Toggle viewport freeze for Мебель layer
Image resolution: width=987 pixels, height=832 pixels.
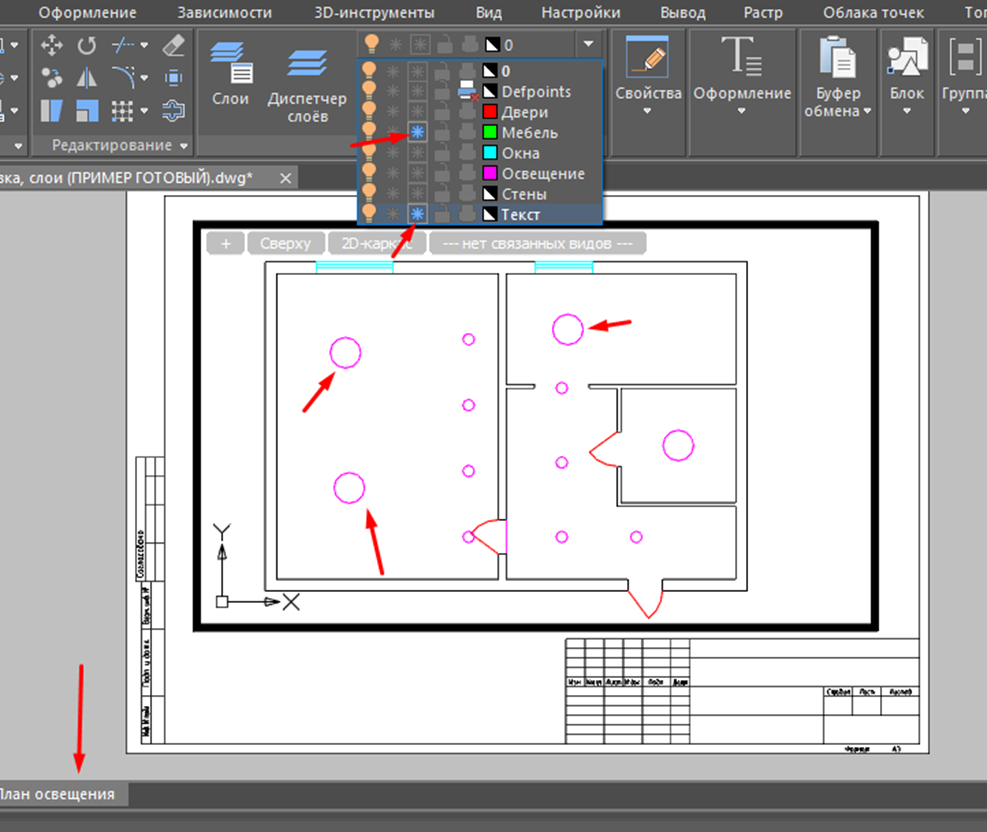[418, 133]
